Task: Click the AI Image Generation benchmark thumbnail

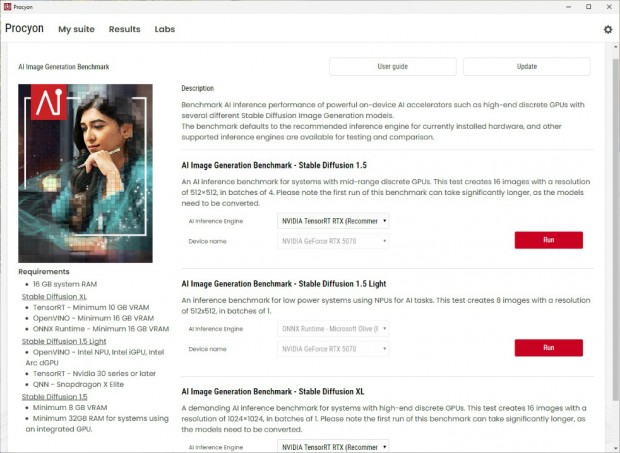Action: click(85, 173)
